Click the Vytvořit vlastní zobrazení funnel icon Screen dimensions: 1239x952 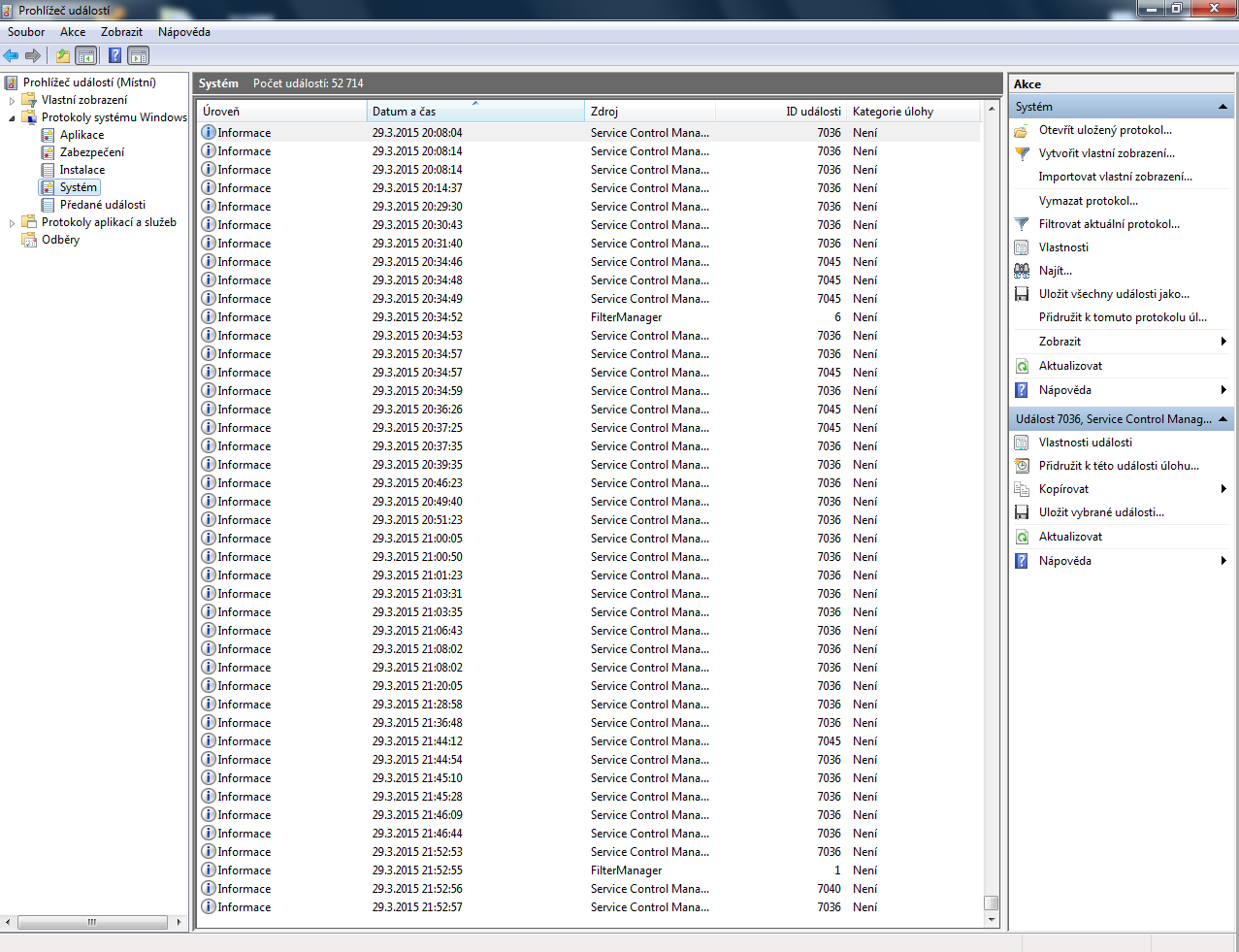[1022, 153]
